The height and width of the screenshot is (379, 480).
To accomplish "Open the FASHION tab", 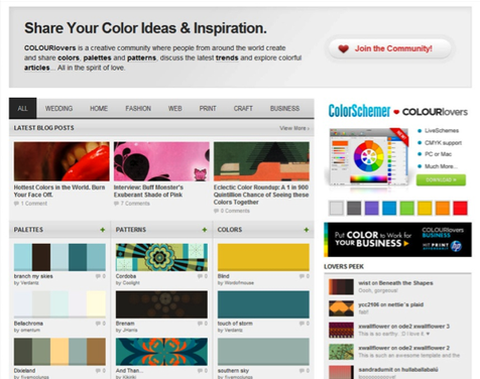I will pos(138,108).
